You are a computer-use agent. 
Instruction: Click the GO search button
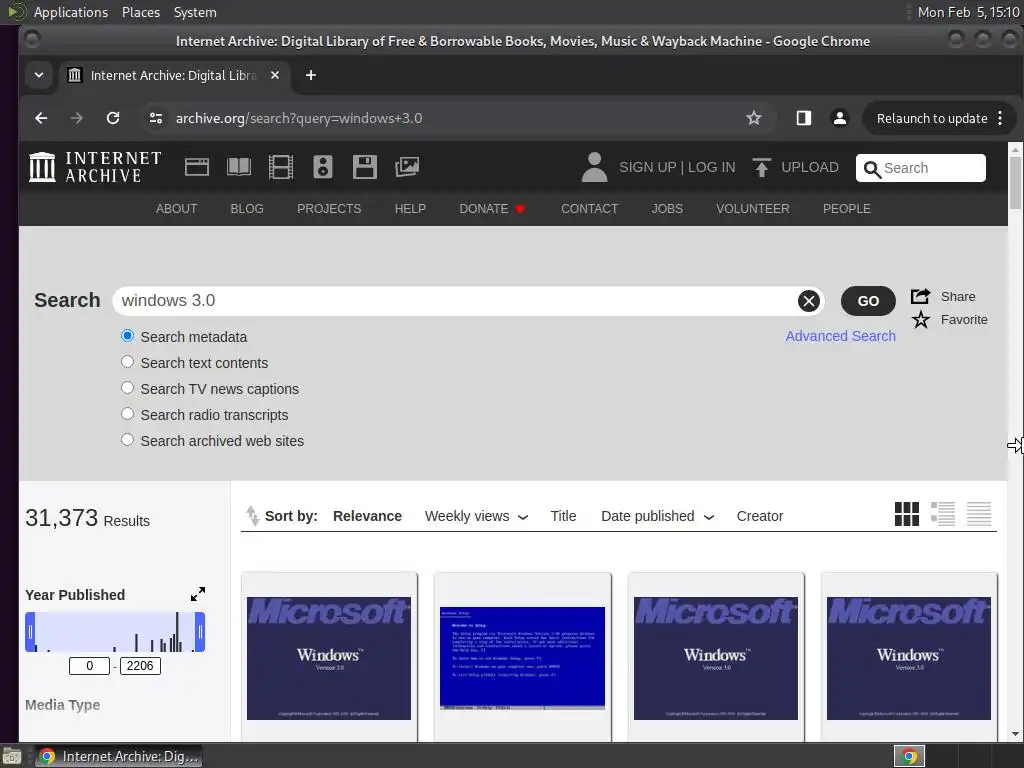point(868,301)
